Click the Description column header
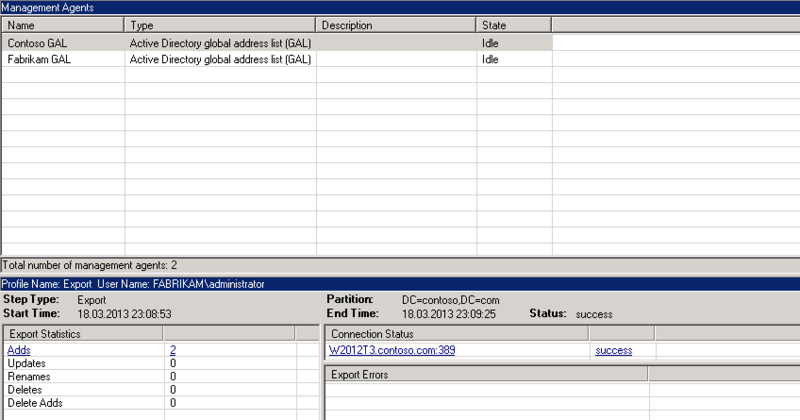The height and width of the screenshot is (420, 800). click(x=396, y=25)
